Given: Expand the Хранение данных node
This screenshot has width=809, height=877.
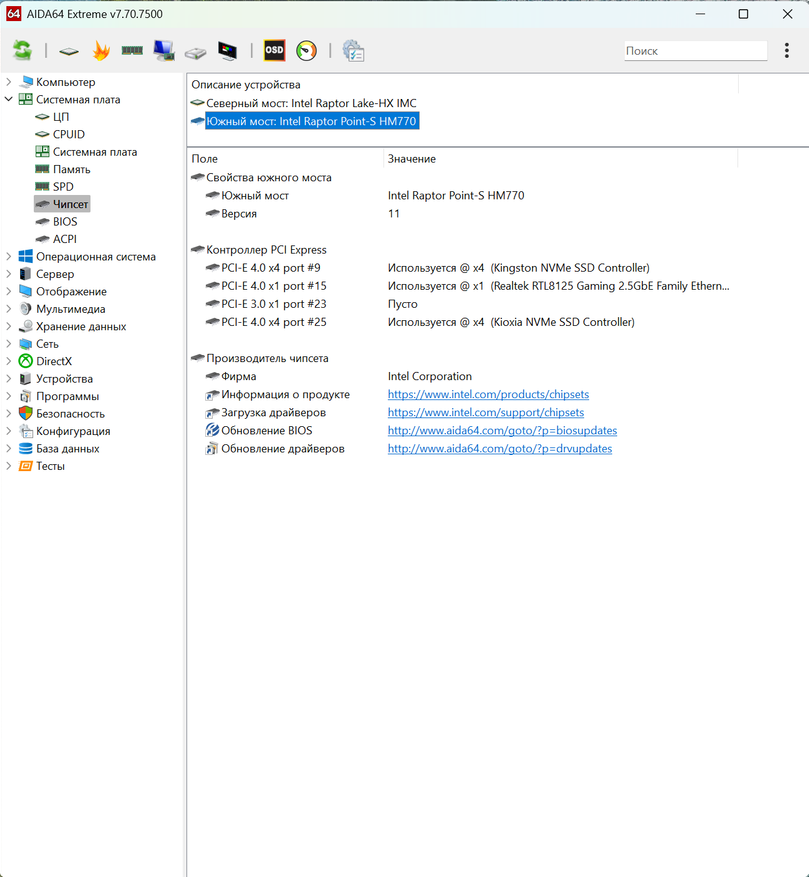Looking at the screenshot, I should coord(8,327).
